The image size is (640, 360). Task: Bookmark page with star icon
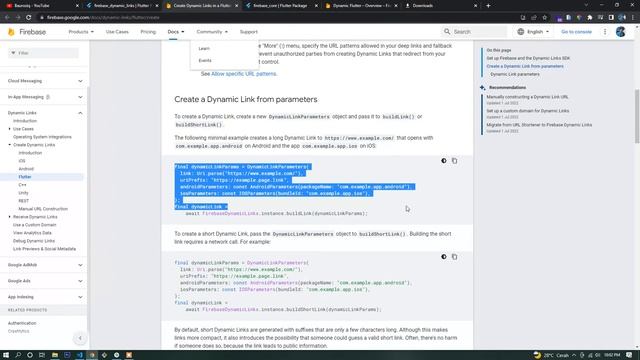click(544, 18)
